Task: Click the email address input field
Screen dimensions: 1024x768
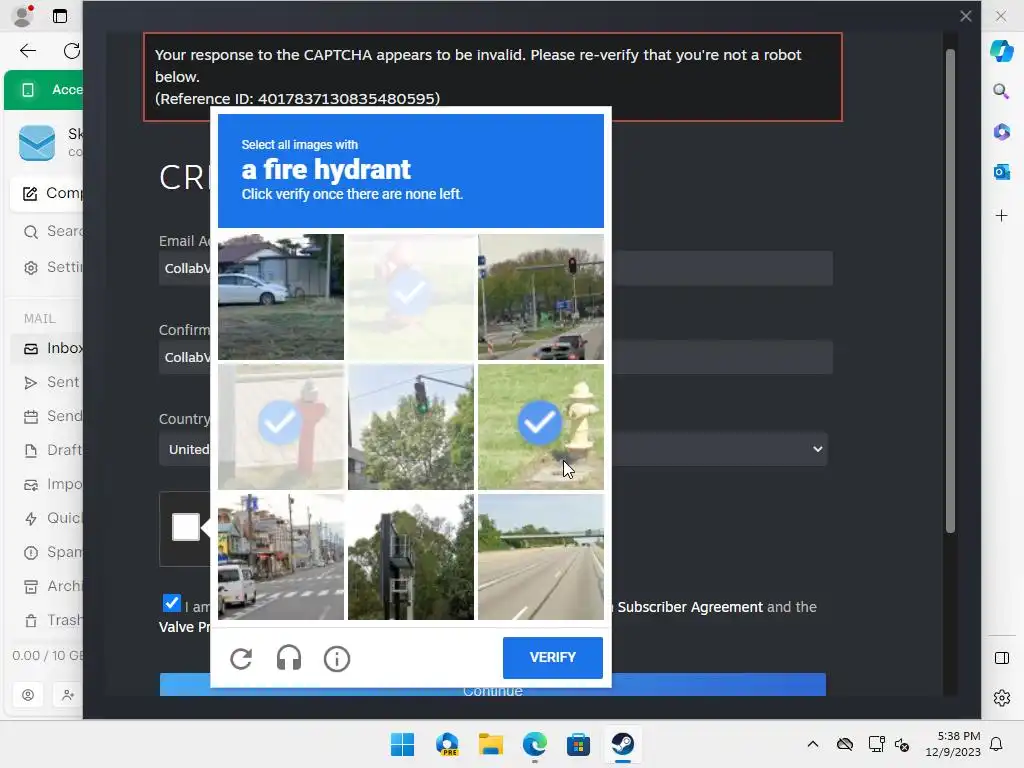Action: click(496, 268)
